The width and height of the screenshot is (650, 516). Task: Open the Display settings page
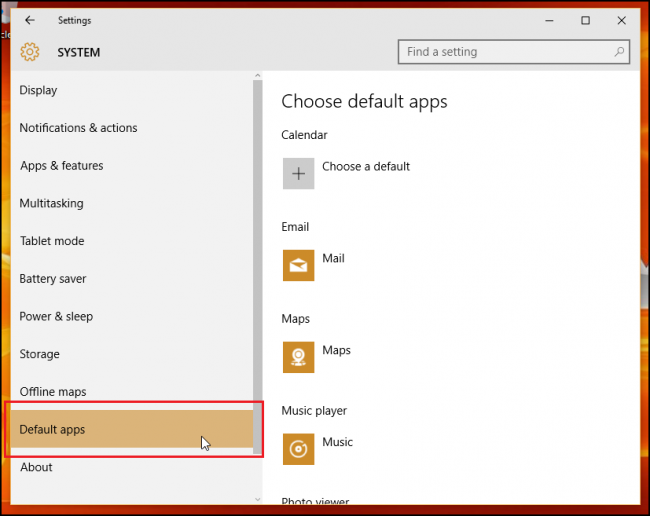click(38, 90)
